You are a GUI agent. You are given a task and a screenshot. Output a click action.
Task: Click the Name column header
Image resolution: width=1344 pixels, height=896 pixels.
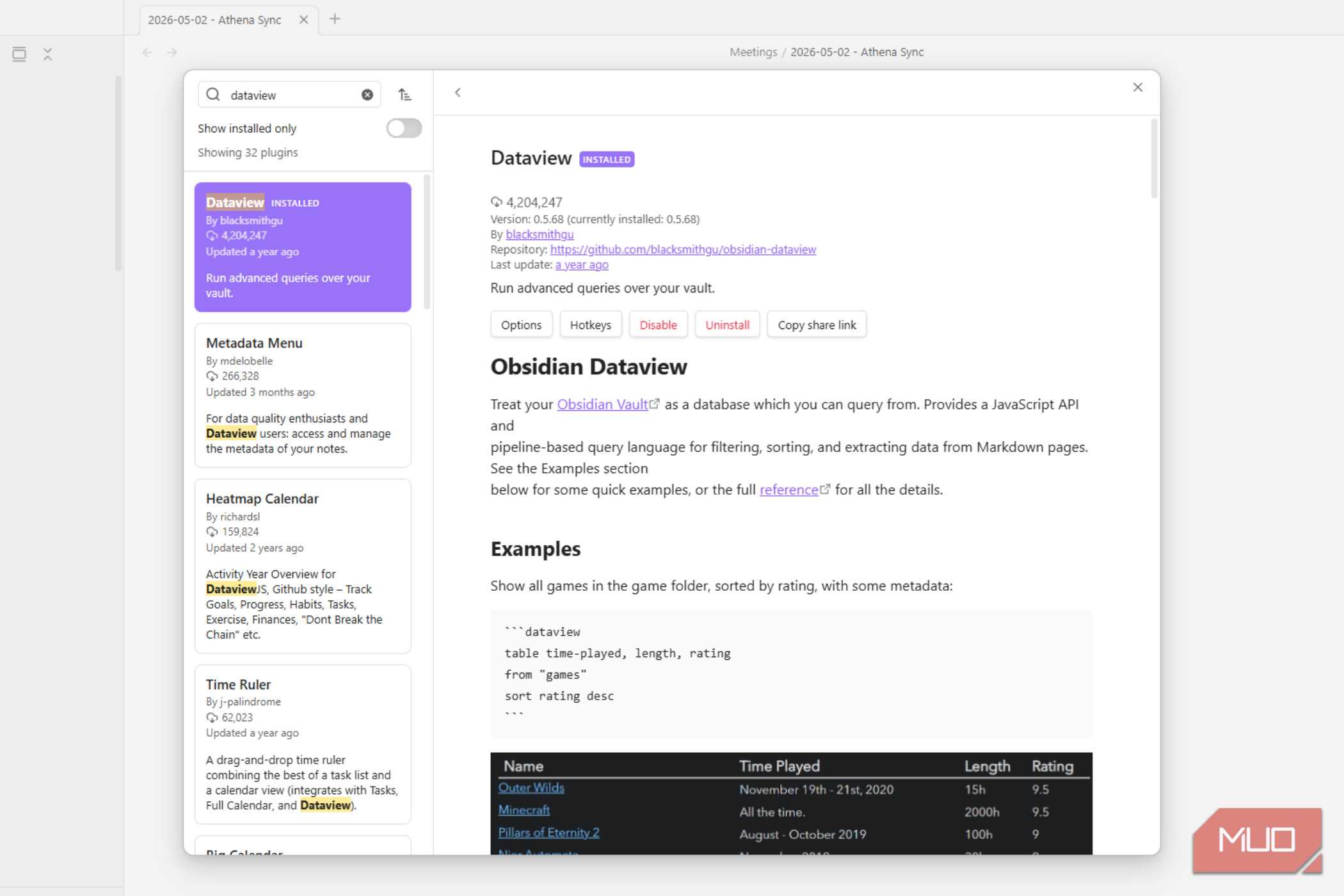pos(523,766)
